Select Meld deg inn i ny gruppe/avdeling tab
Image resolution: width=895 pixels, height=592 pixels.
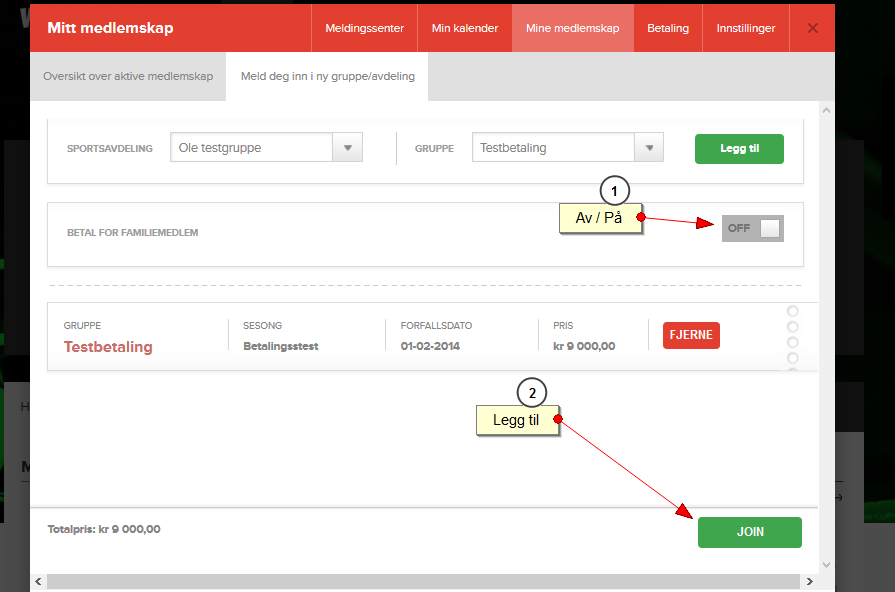click(327, 76)
